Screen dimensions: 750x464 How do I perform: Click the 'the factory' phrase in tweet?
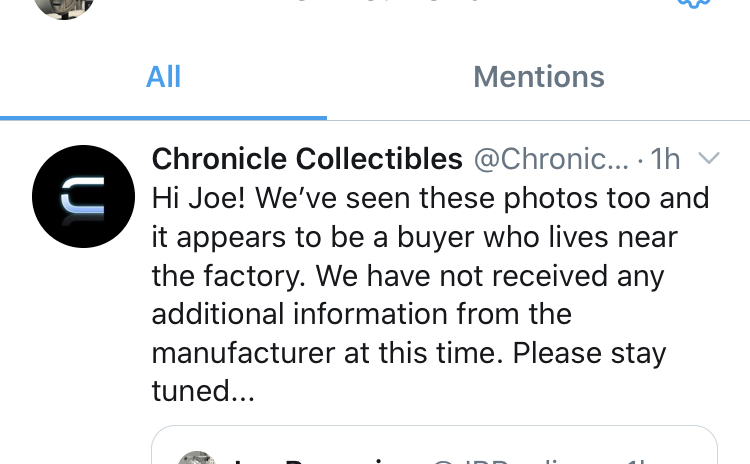point(229,276)
